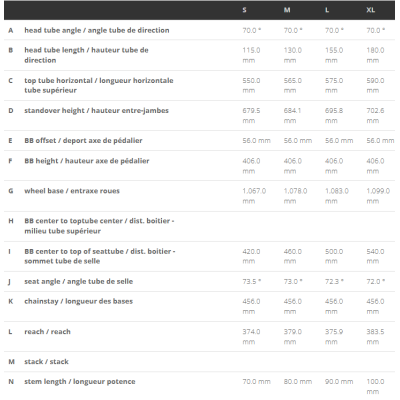Screen dimensions: 400x400
Task: Select wheel base value 1,078.0 mm
Action: tap(295, 196)
